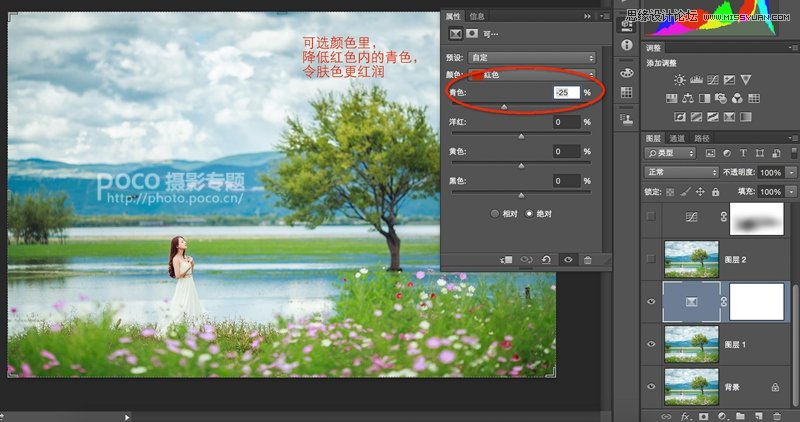Filter layers by pixel layers
The width and height of the screenshot is (800, 422).
coord(710,153)
